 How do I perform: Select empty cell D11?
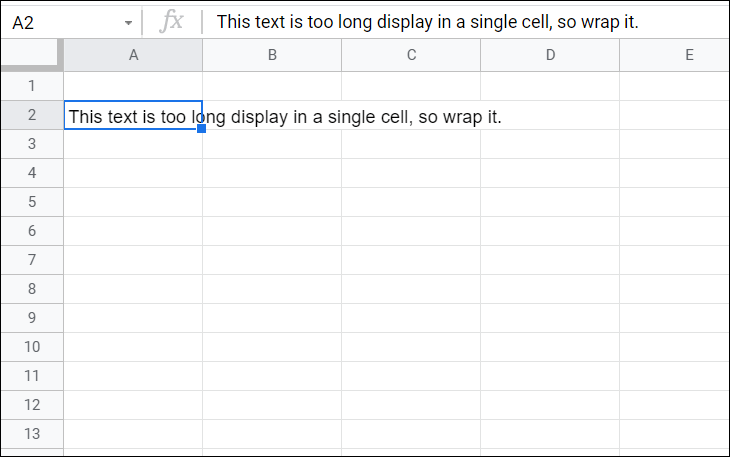tap(550, 376)
